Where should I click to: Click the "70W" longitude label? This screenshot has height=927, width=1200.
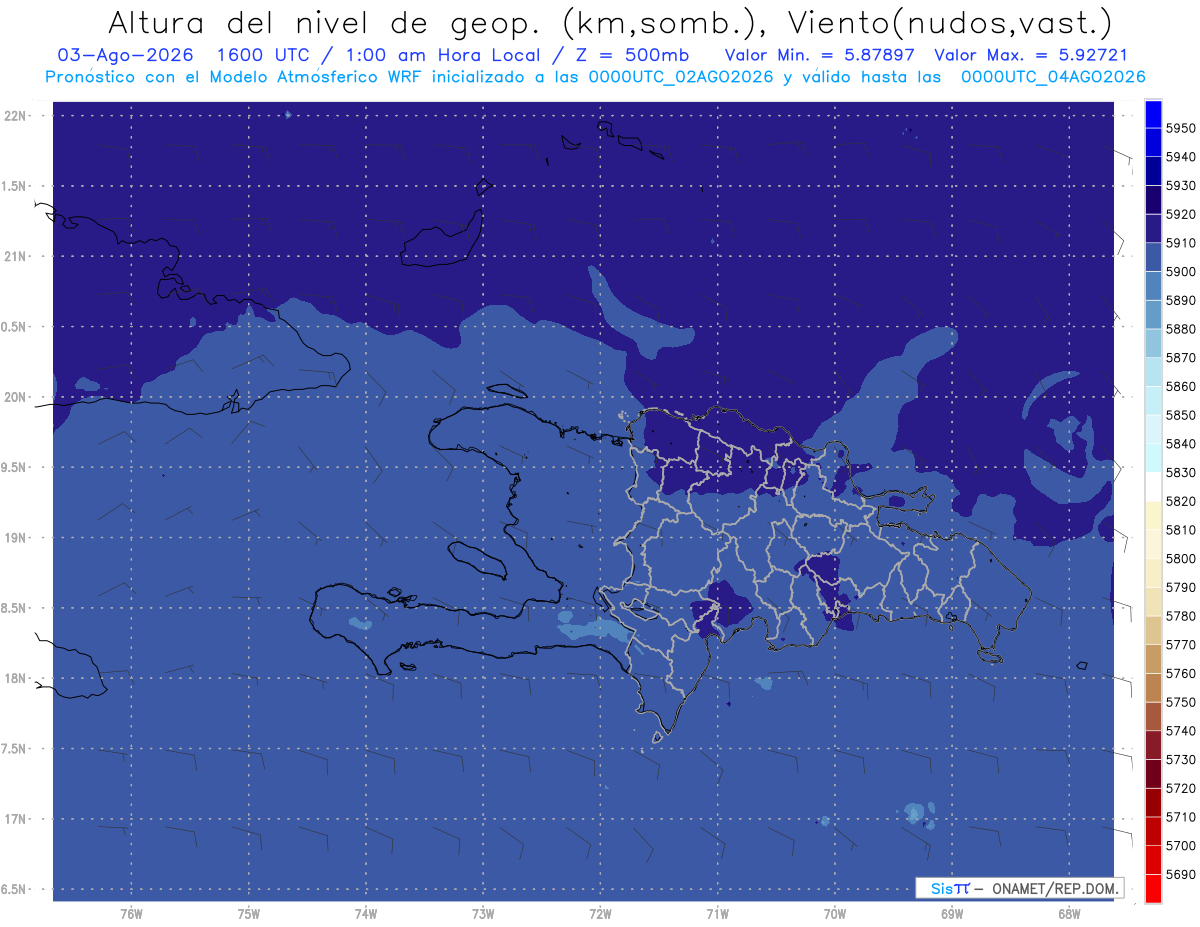click(x=835, y=914)
